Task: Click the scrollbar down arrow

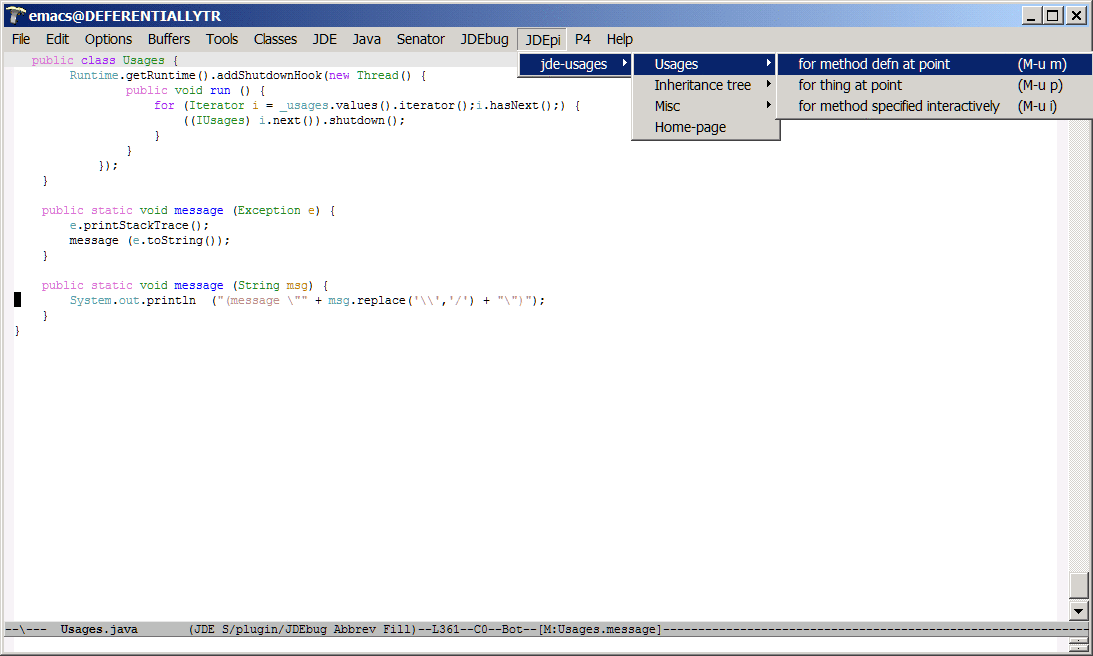Action: coord(1077,610)
